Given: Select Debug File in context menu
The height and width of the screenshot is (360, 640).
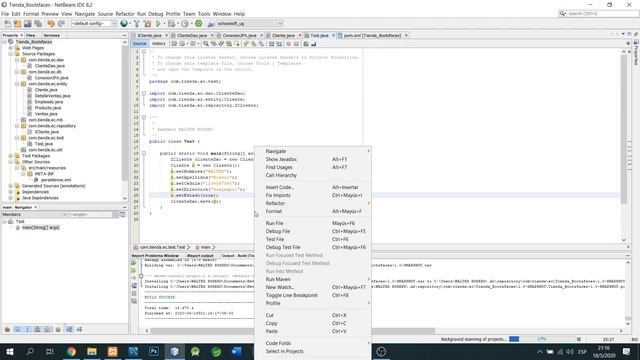Looking at the screenshot, I should [313, 231].
